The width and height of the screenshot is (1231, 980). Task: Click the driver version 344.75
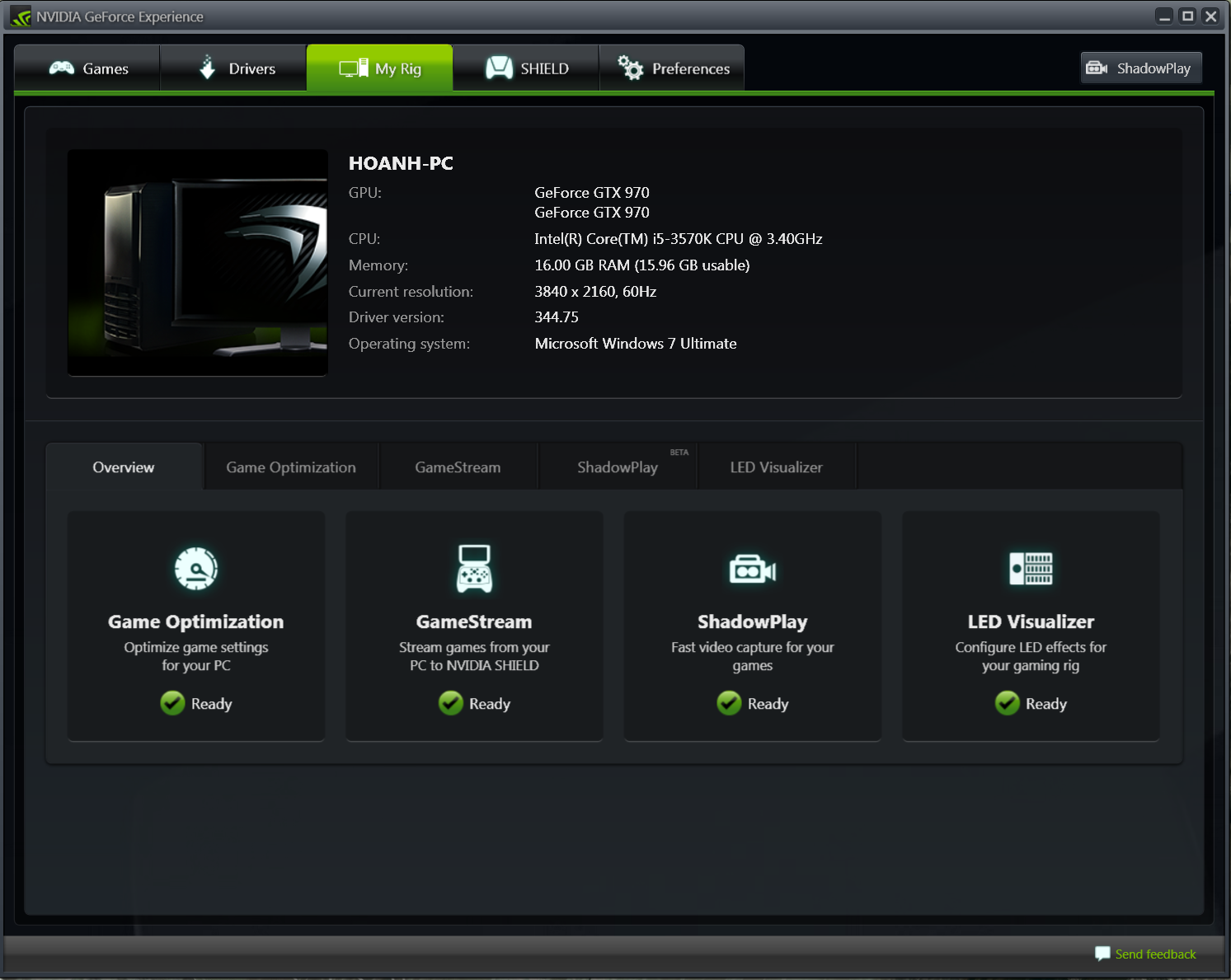557,317
